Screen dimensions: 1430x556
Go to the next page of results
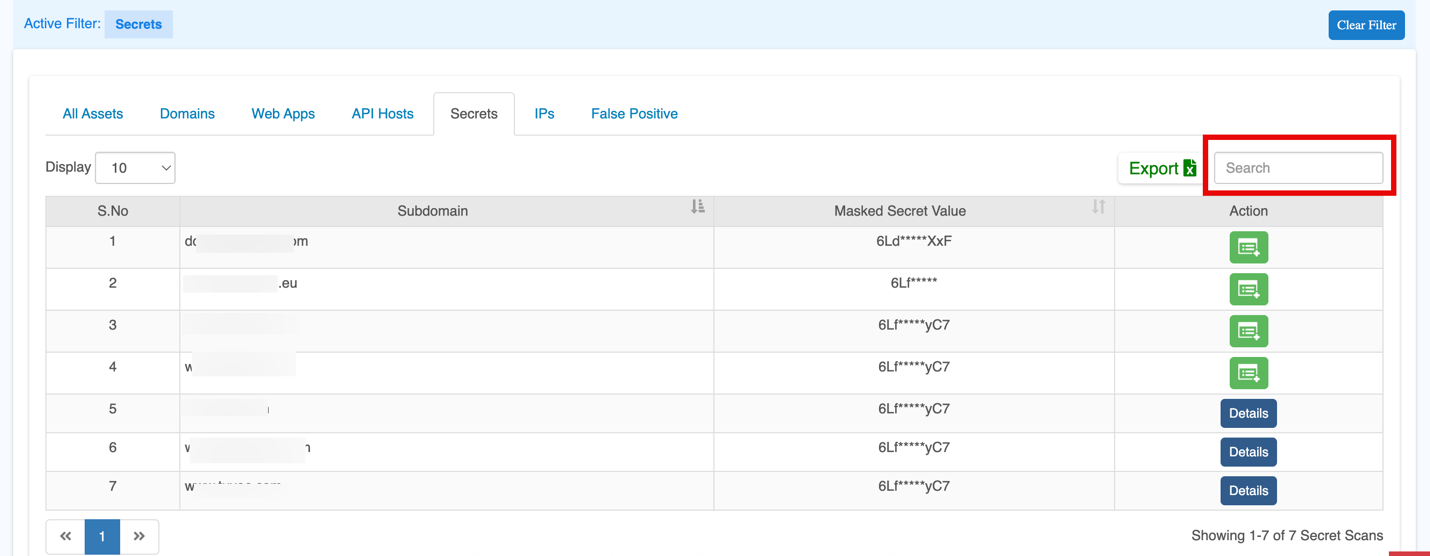[x=139, y=537]
